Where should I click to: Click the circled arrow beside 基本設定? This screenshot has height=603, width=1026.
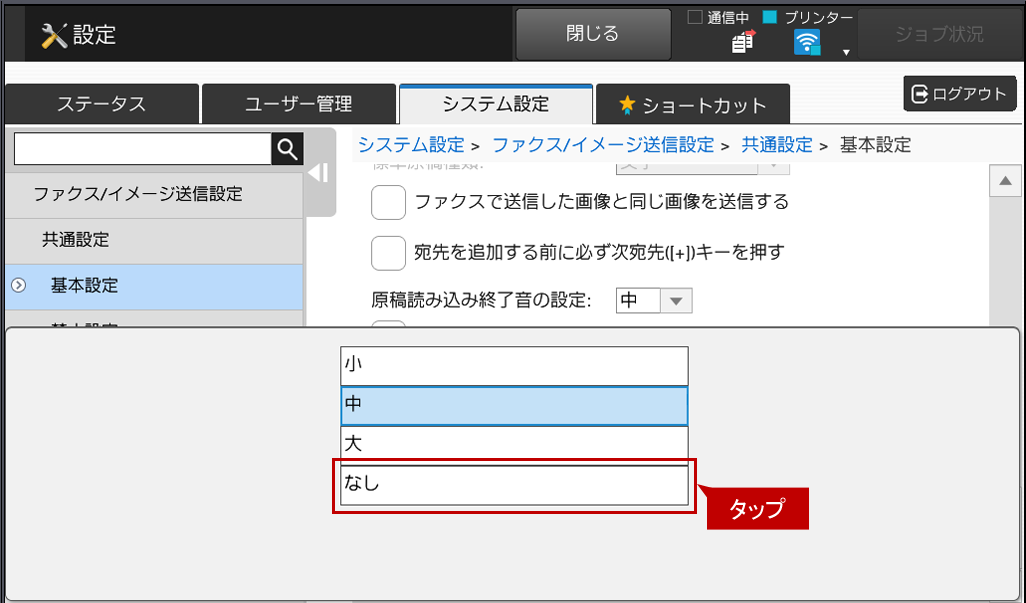(19, 285)
